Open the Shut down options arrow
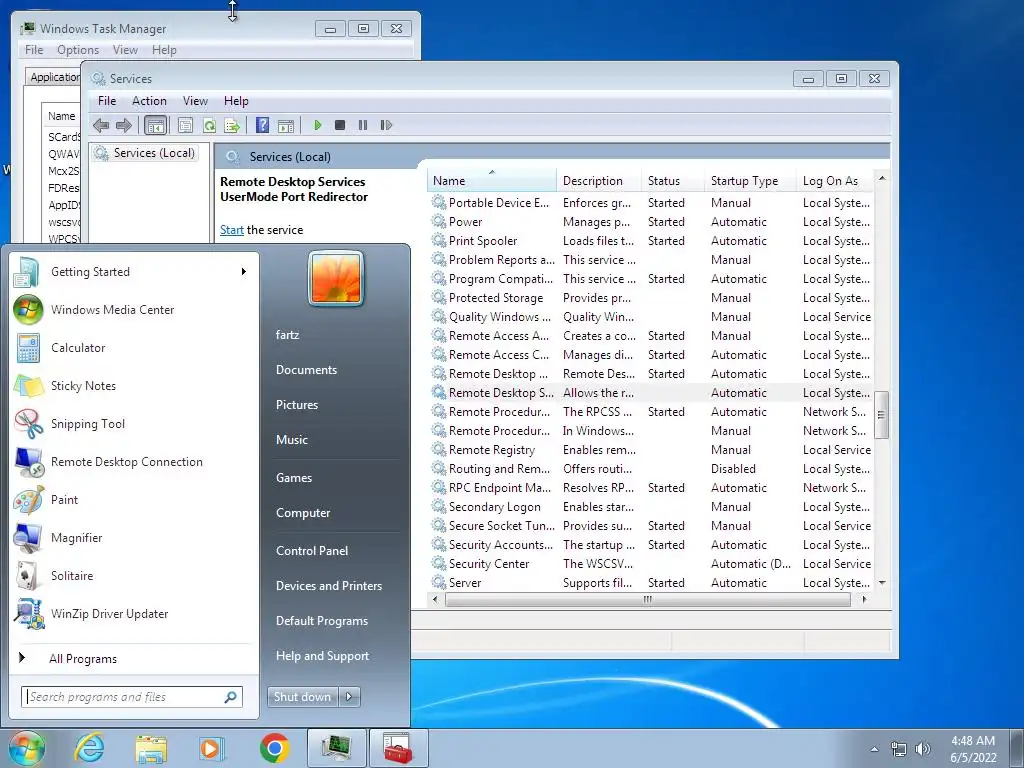The image size is (1024, 768). [349, 697]
